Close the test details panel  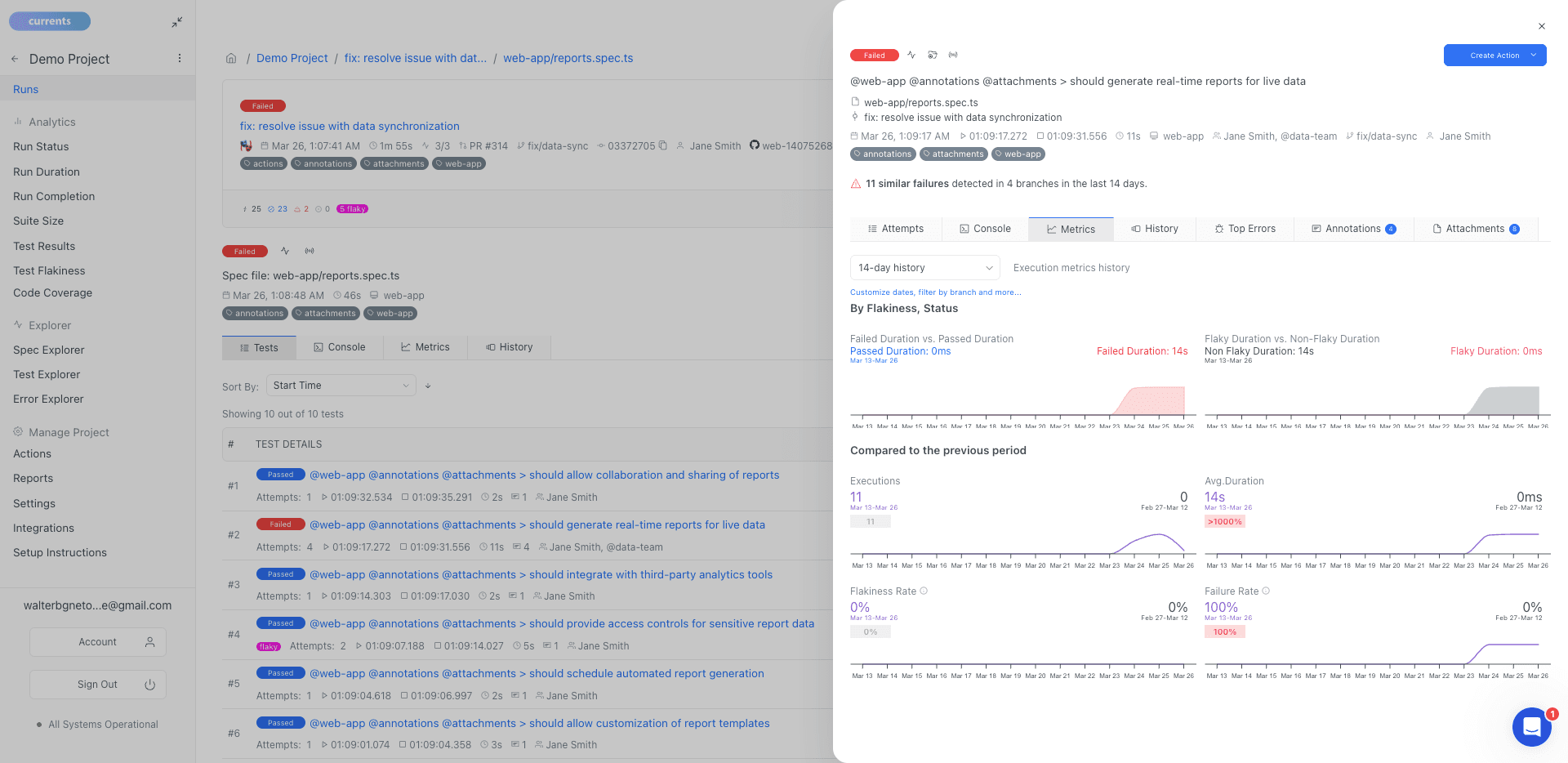tap(1542, 26)
